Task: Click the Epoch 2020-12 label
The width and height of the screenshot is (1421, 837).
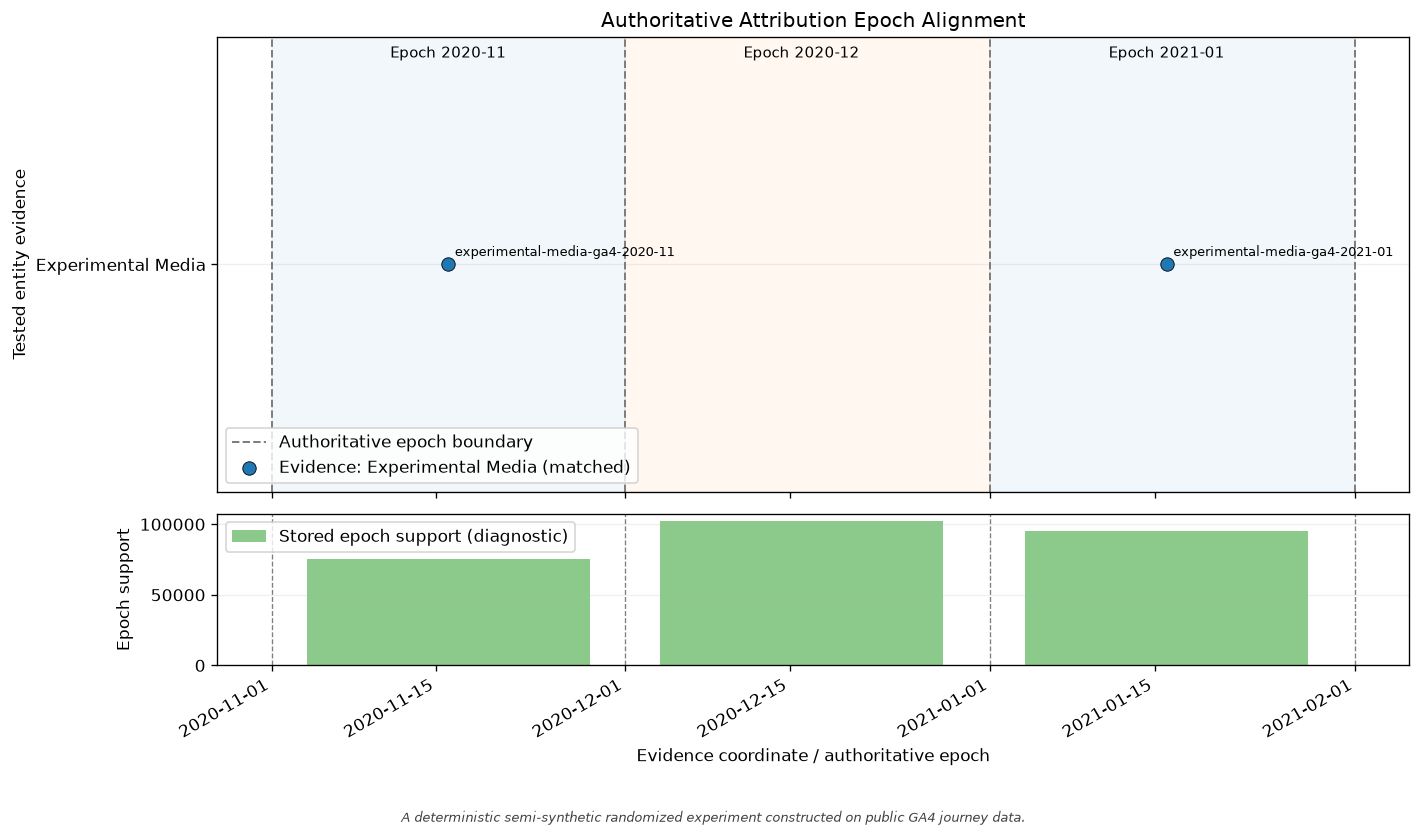Action: pos(801,53)
